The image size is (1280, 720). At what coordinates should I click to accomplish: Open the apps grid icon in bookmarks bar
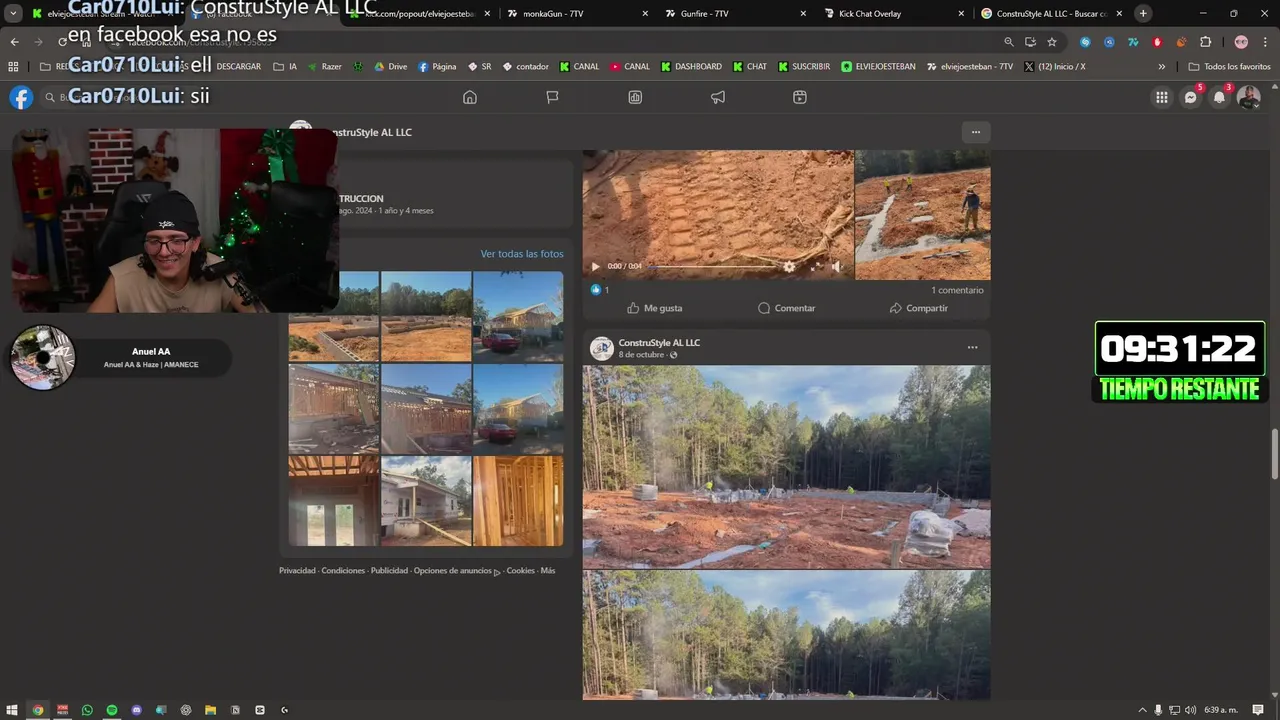click(13, 67)
